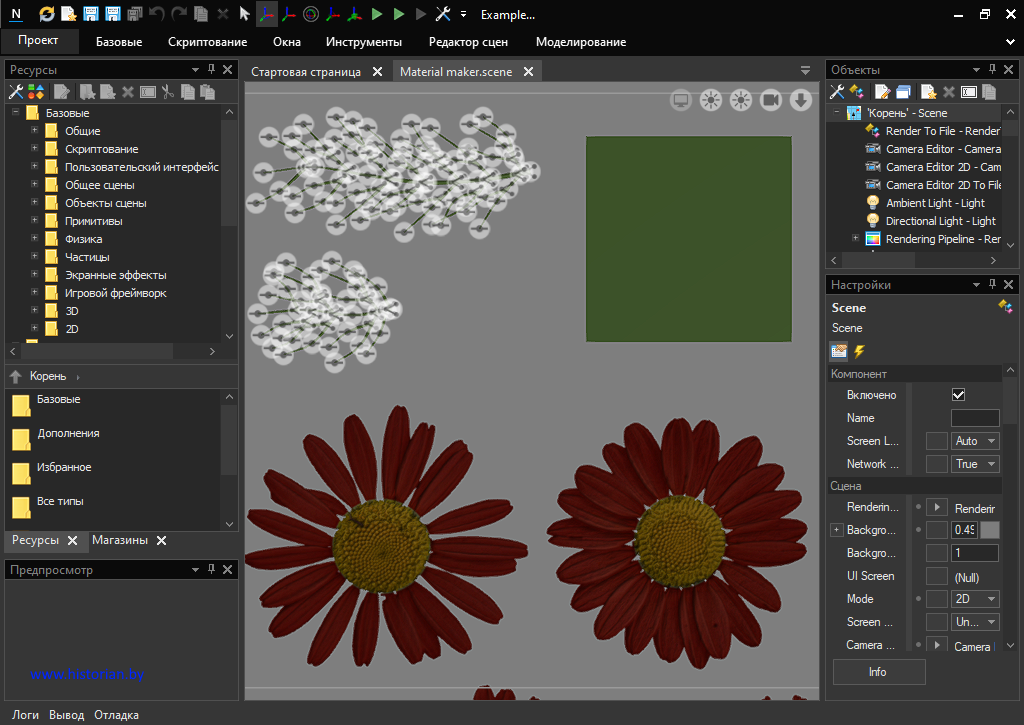Select the rotate tool with circular icon
1024x725 pixels.
pyautogui.click(x=310, y=14)
